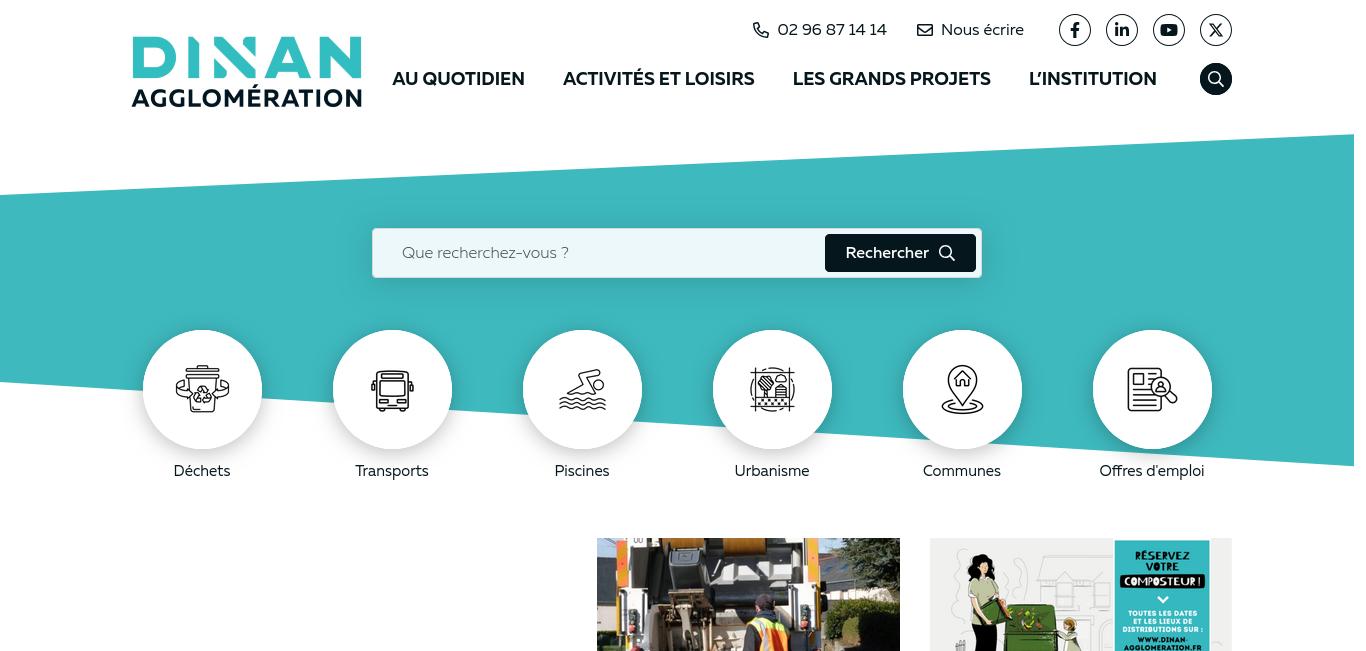Click the Urbanisme blueprint icon
1366x651 pixels.
(772, 389)
